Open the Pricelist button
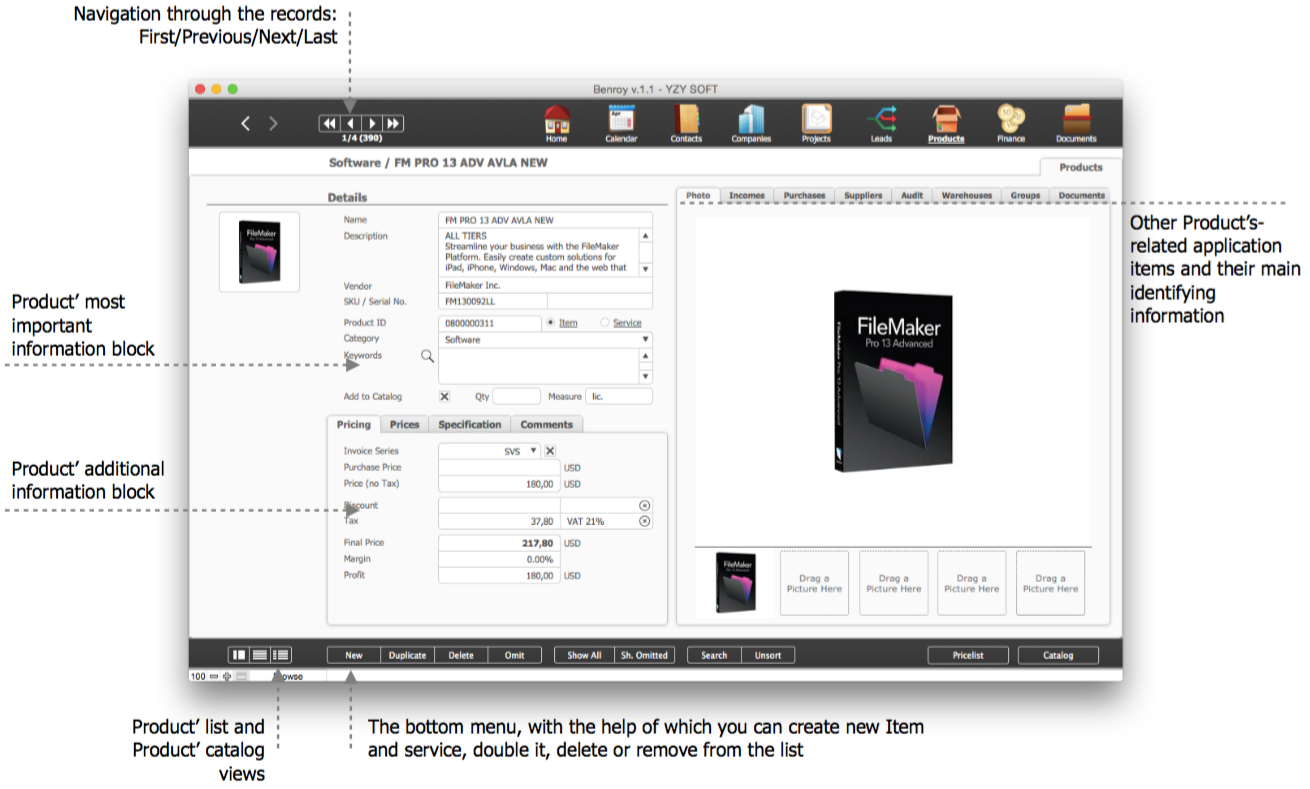This screenshot has width=1310, height=789. coord(967,656)
